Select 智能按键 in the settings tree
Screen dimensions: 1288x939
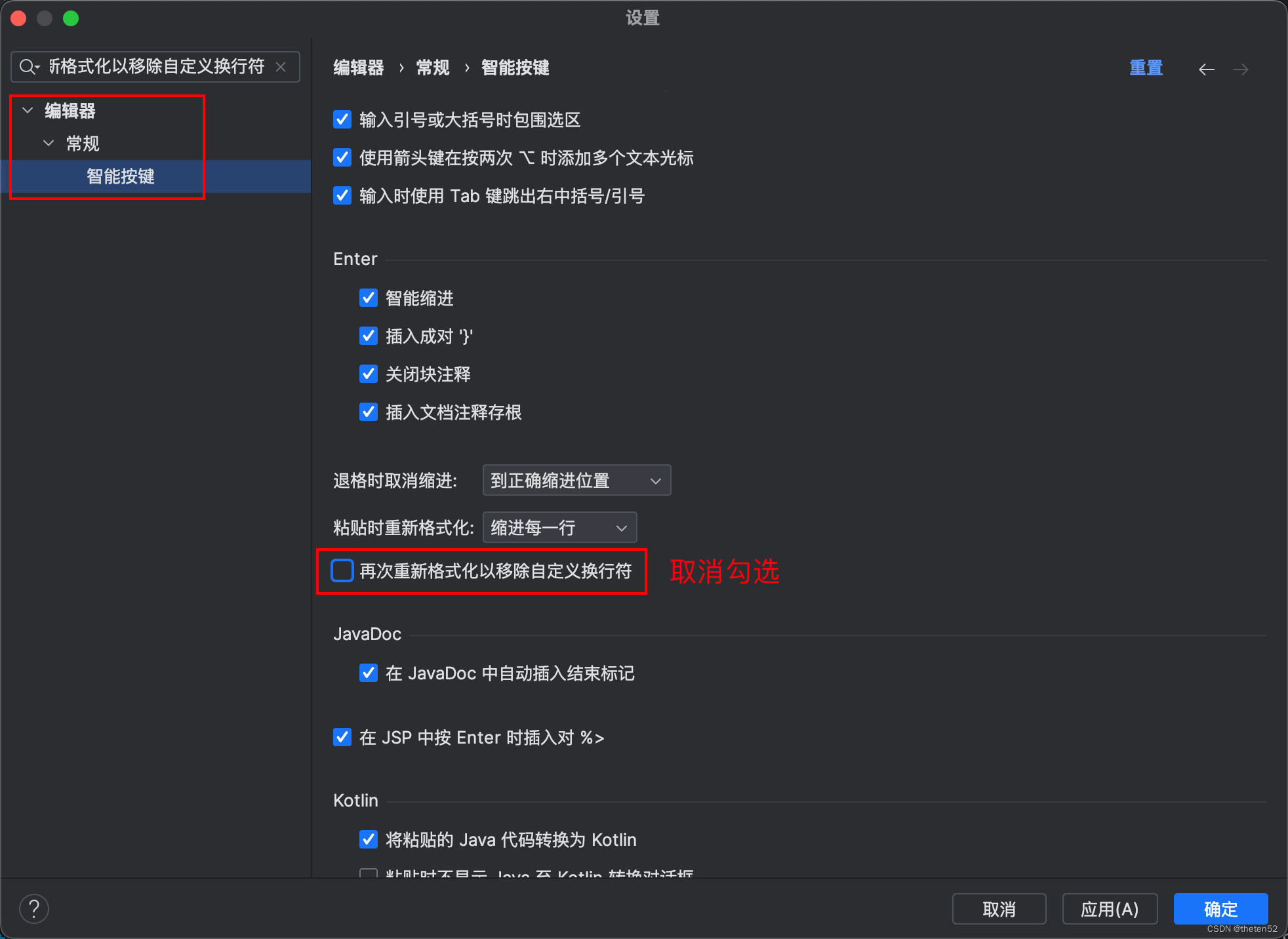click(120, 176)
